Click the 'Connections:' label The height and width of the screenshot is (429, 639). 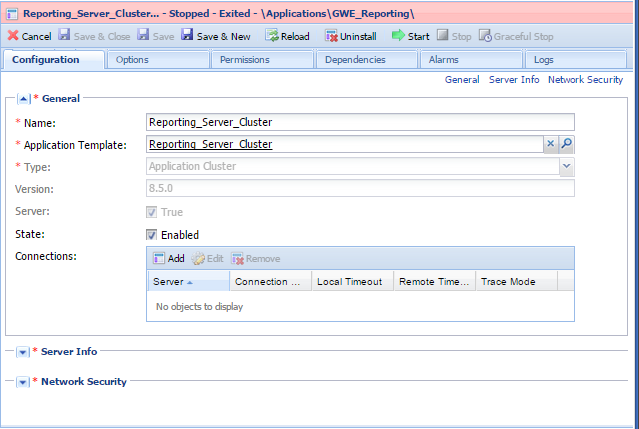(46, 256)
